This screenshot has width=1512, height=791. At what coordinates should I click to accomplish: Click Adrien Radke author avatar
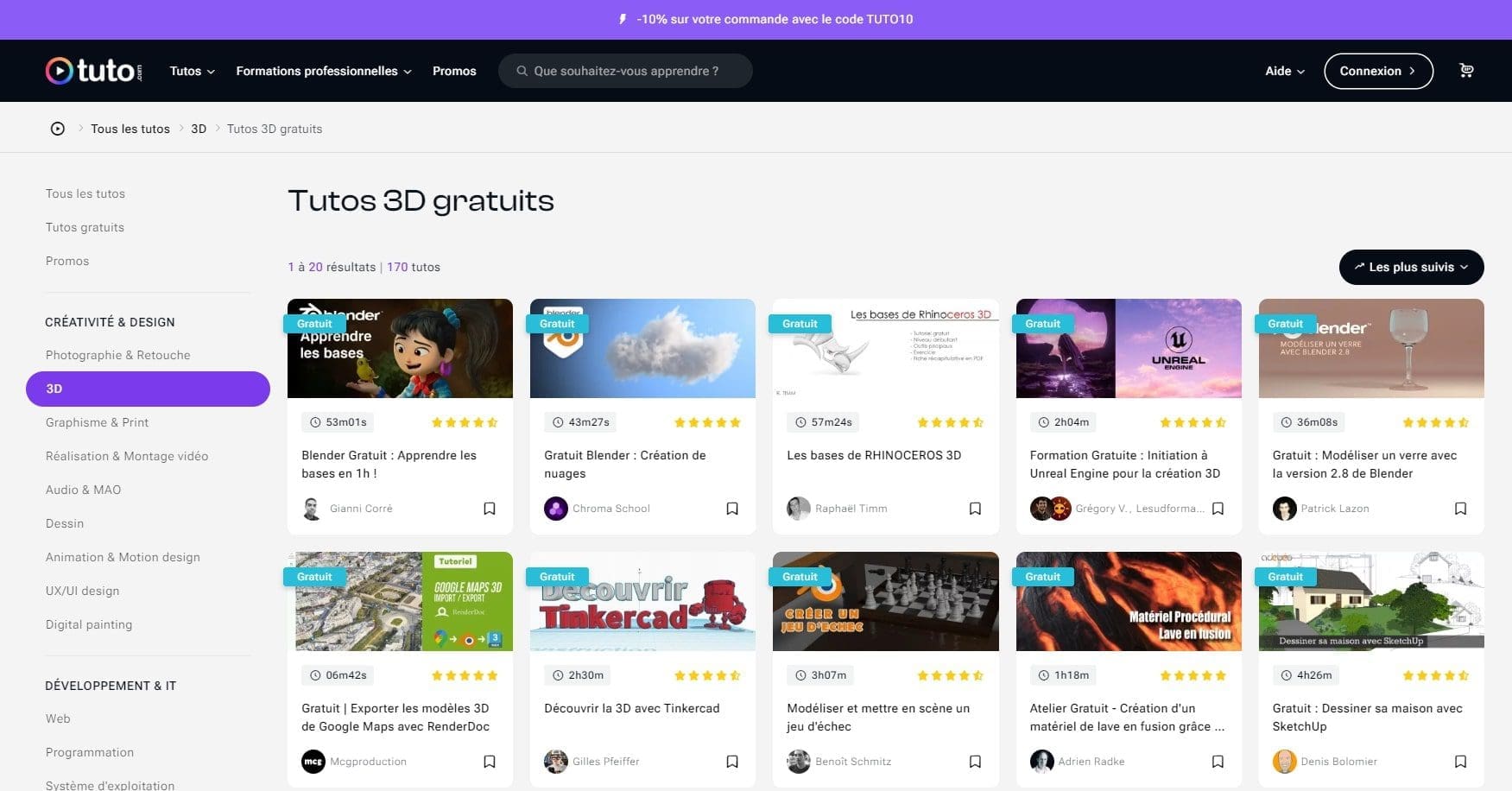[x=1041, y=762]
